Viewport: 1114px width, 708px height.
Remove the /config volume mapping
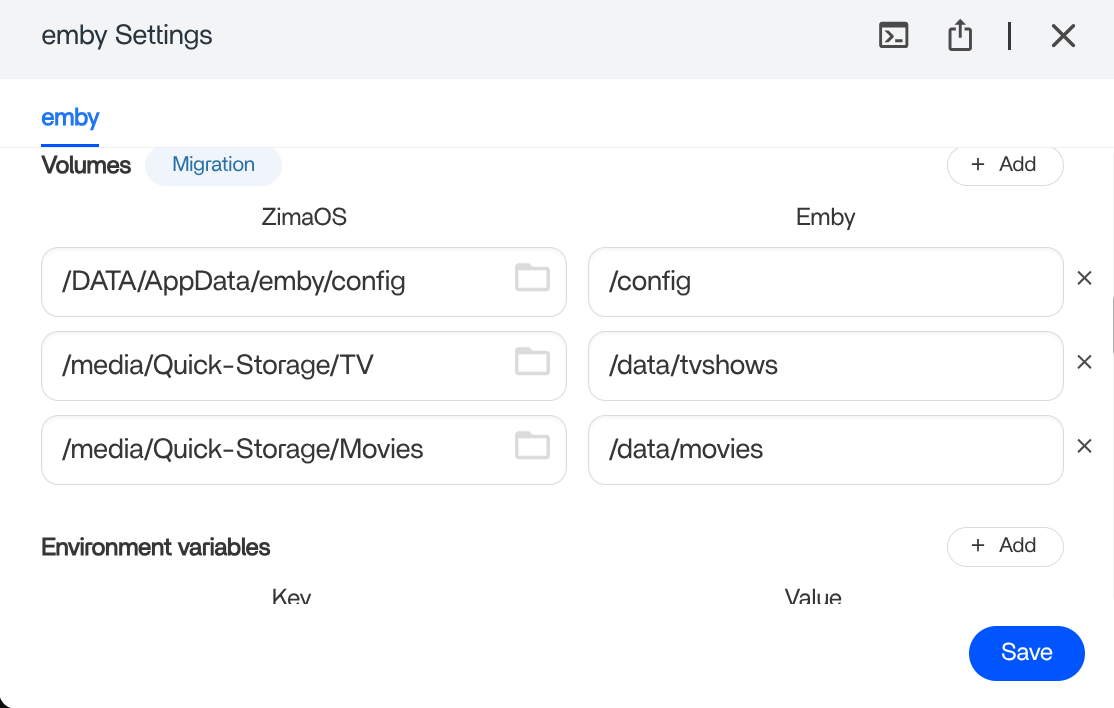click(x=1084, y=279)
